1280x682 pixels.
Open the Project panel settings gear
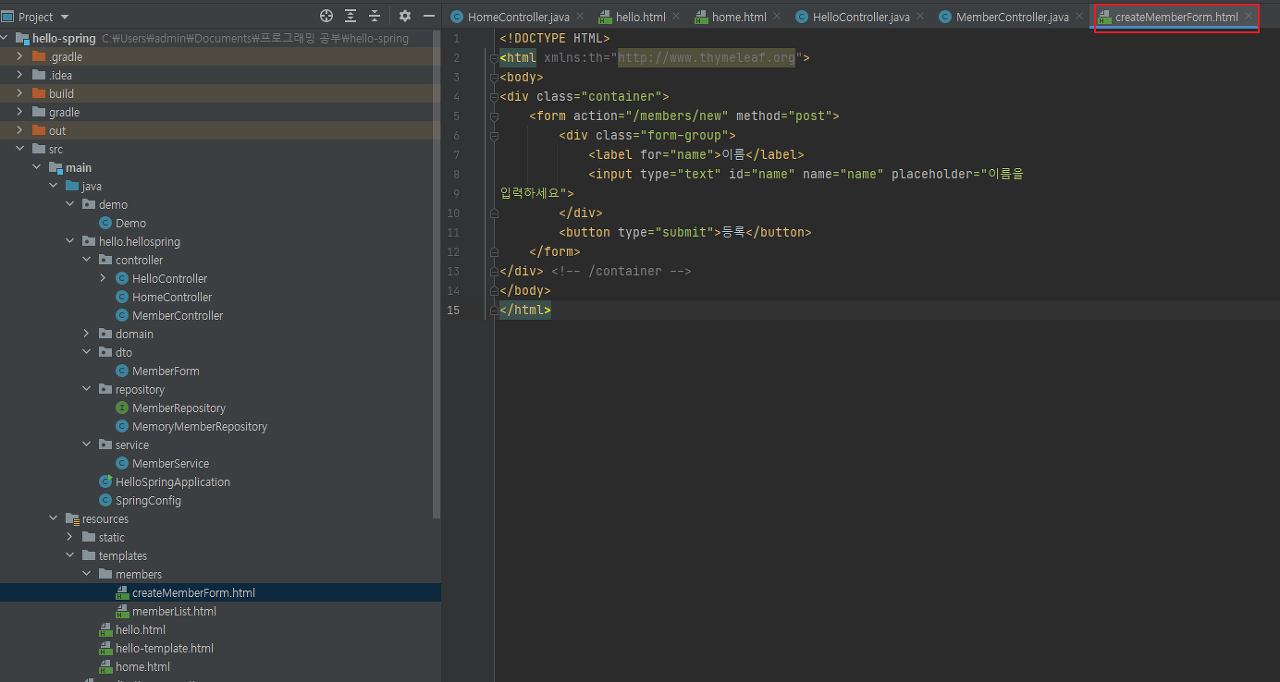405,16
